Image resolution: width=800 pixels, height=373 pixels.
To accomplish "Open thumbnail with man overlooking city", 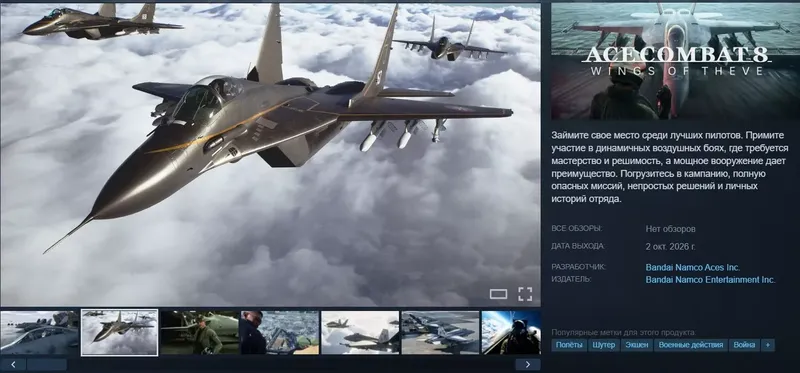I will tap(280, 333).
